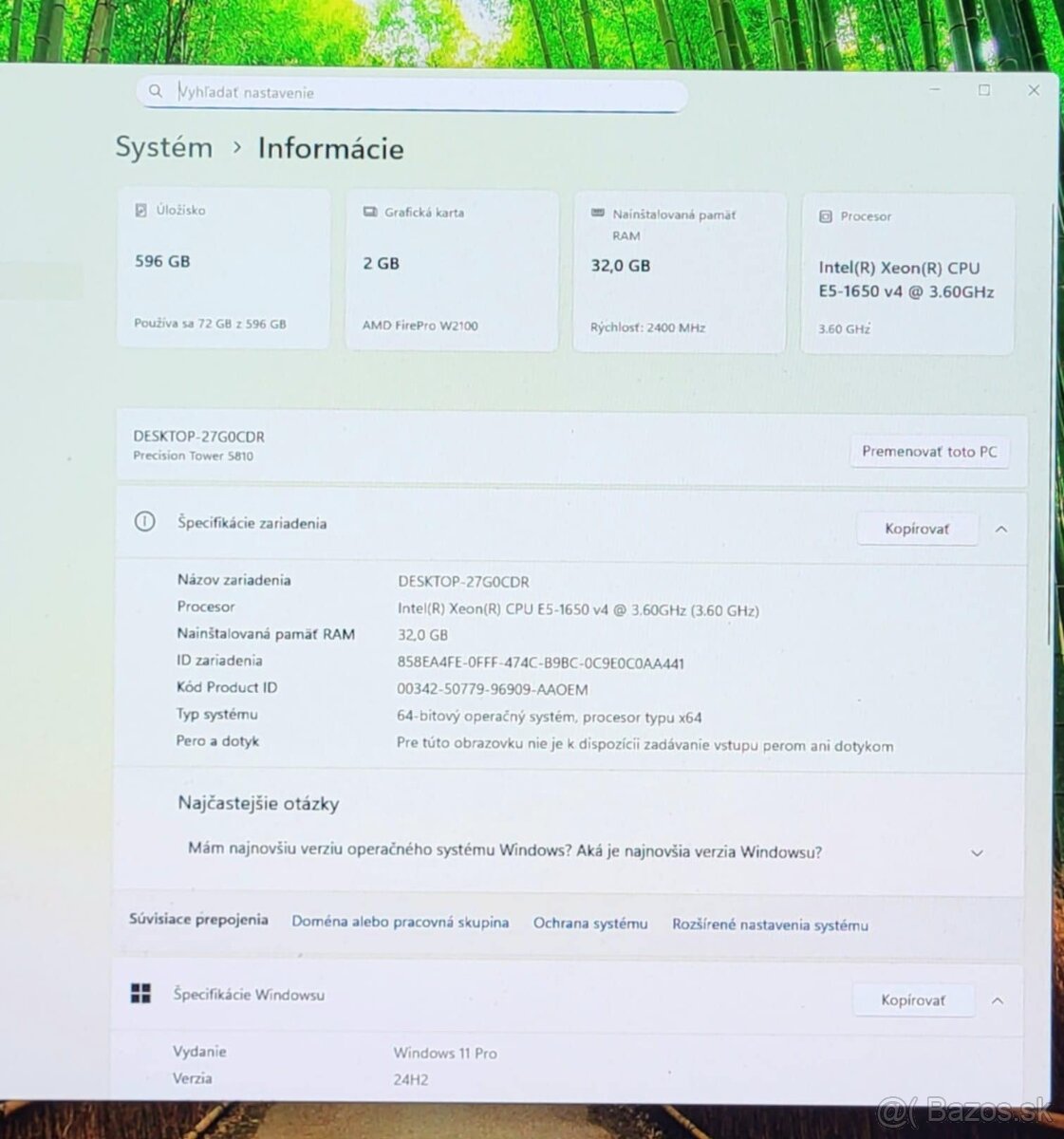Click the Grafická karta icon
1064x1139 pixels.
tap(369, 213)
